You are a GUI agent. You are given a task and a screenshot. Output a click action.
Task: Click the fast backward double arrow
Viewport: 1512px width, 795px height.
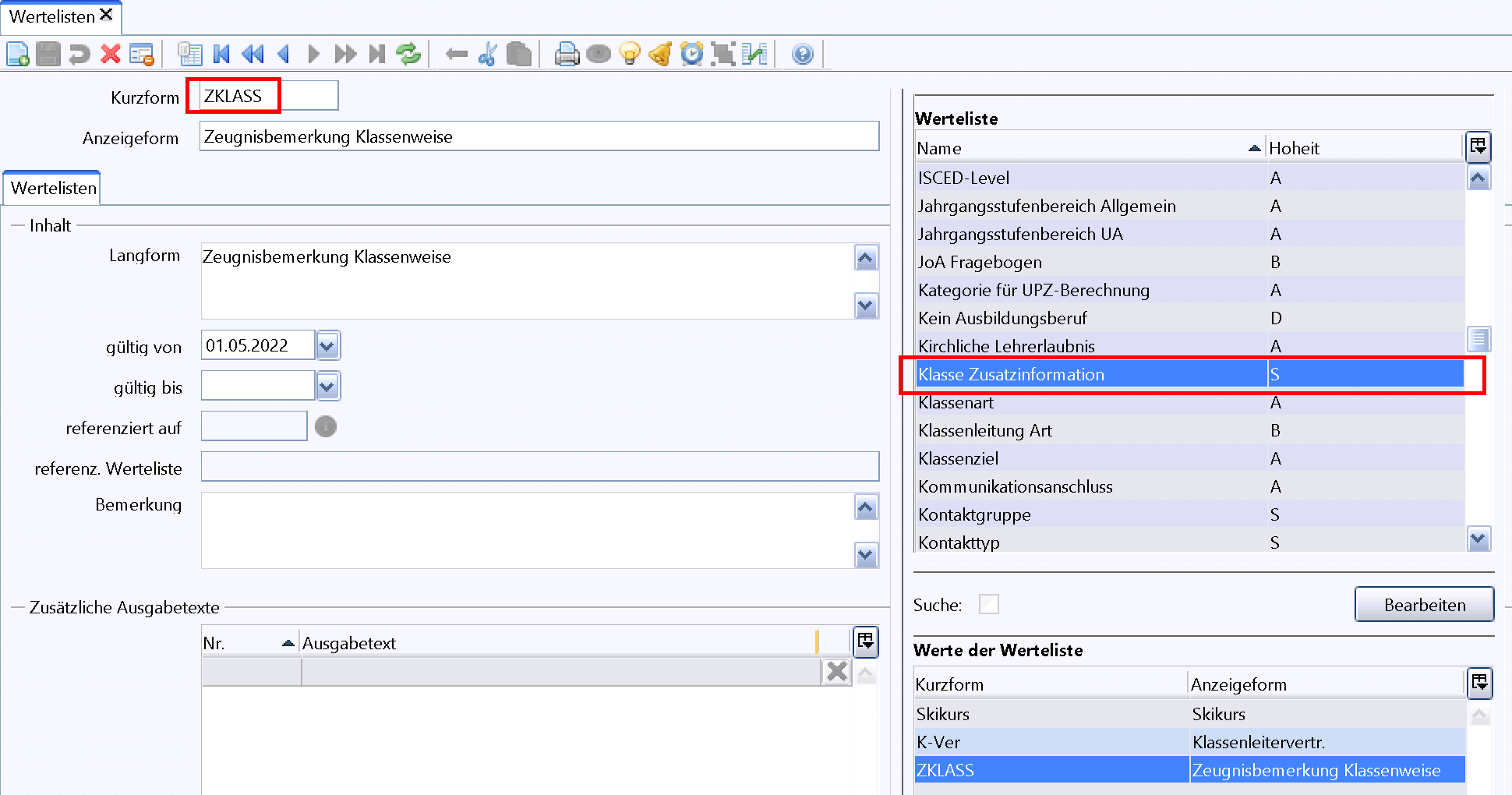(x=253, y=54)
